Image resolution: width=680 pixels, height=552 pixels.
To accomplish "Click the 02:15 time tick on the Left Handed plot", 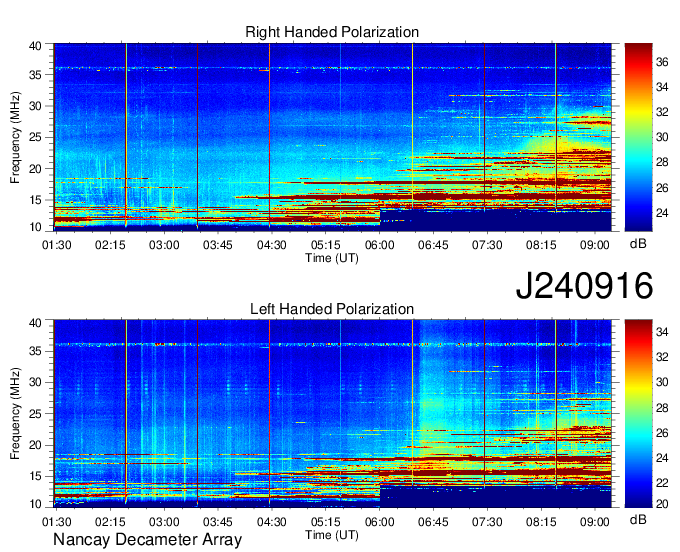I will click(x=110, y=522).
